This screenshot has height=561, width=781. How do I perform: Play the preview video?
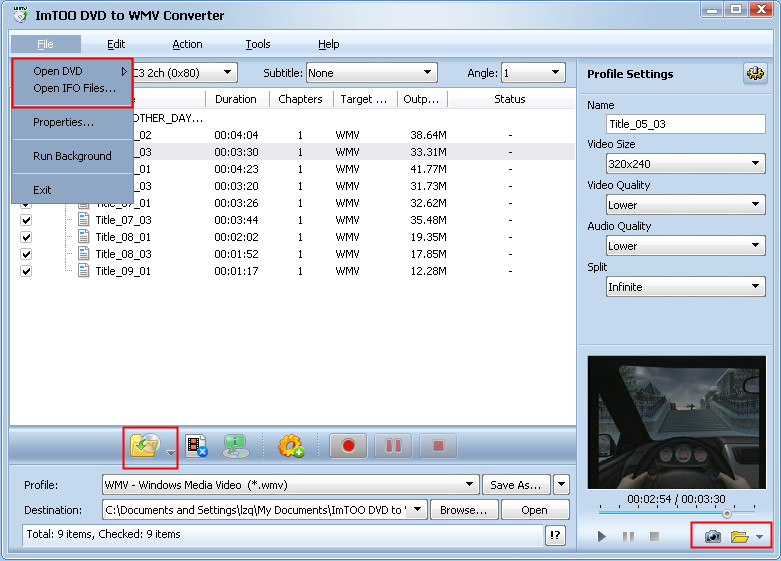(x=602, y=536)
